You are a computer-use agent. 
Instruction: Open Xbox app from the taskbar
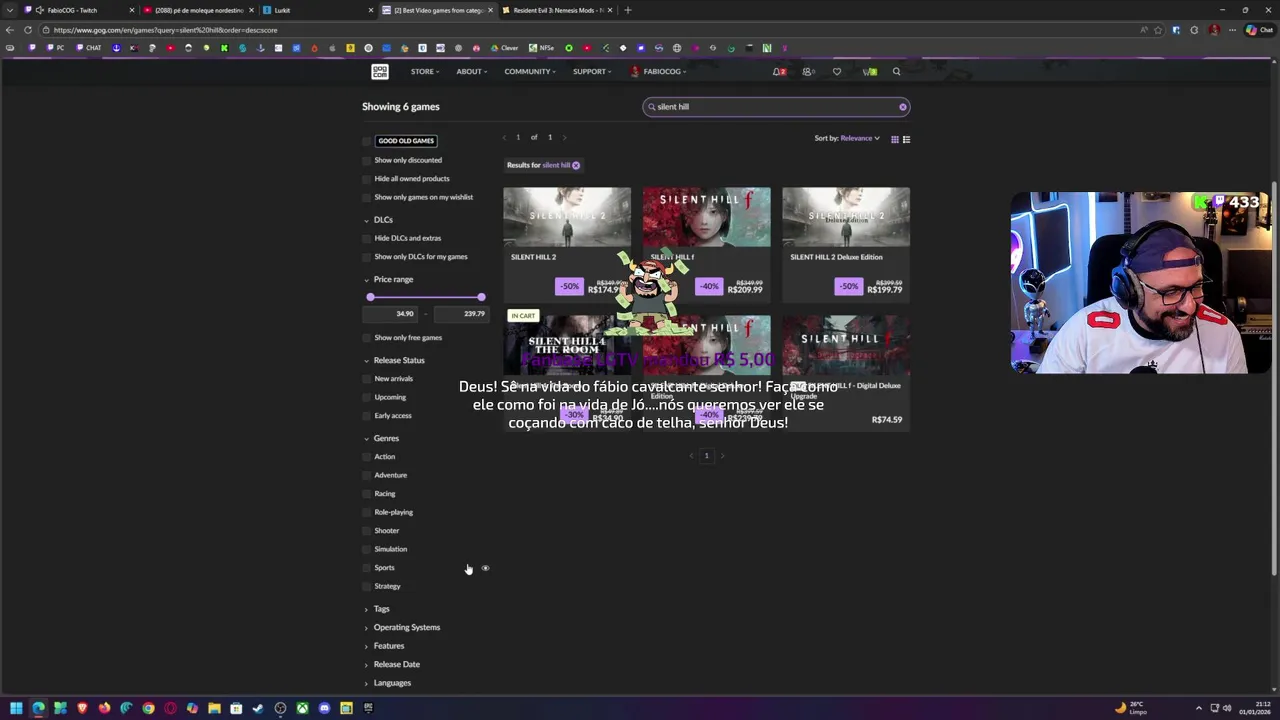[302, 708]
